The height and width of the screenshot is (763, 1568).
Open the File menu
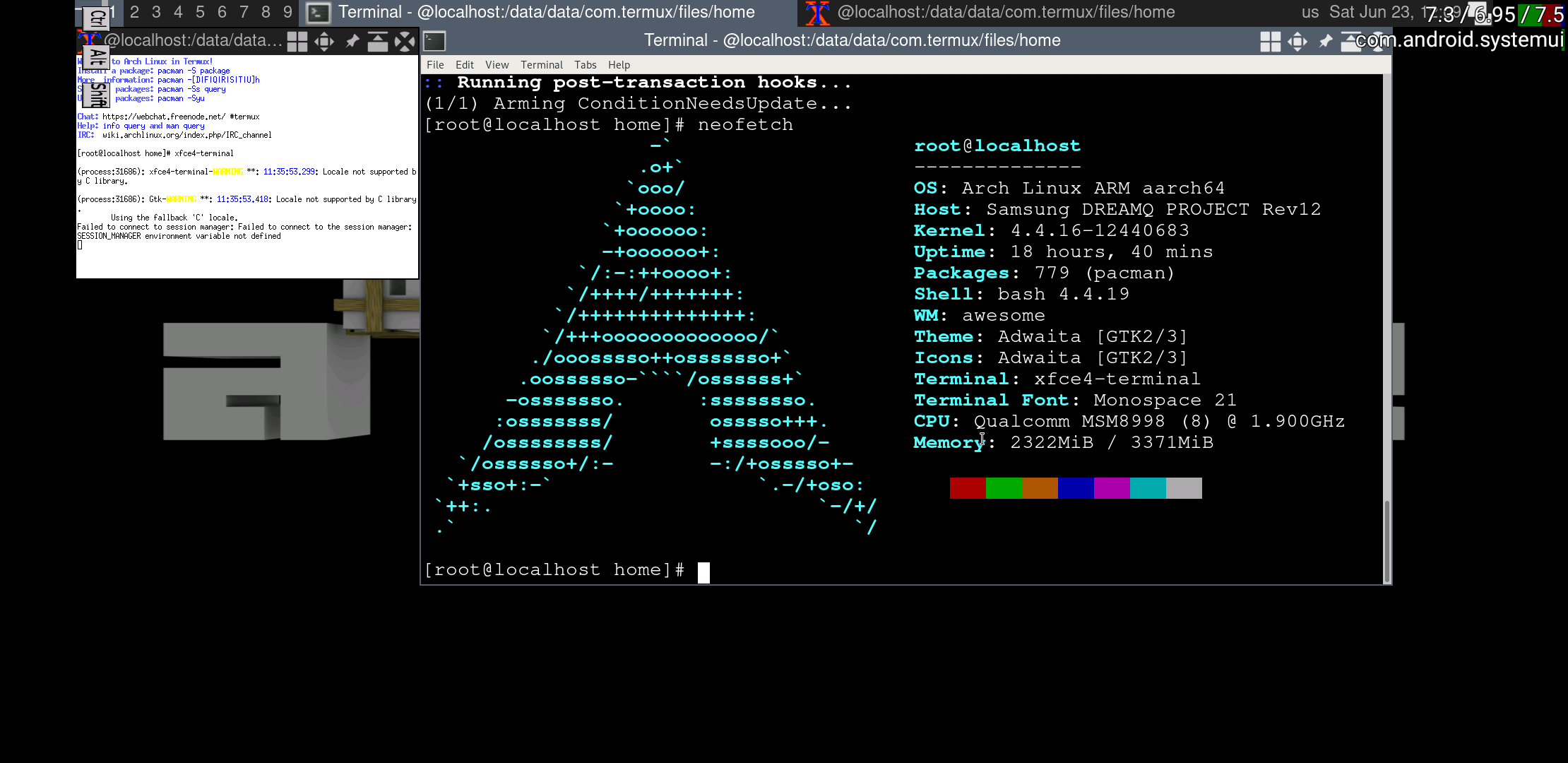435,64
